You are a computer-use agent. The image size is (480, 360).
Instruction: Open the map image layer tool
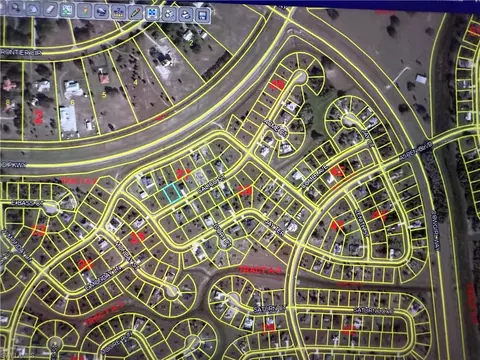pyautogui.click(x=67, y=10)
